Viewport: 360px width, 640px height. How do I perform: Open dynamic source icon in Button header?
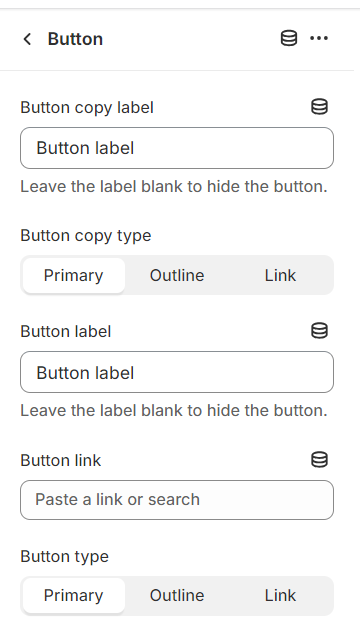(x=289, y=39)
